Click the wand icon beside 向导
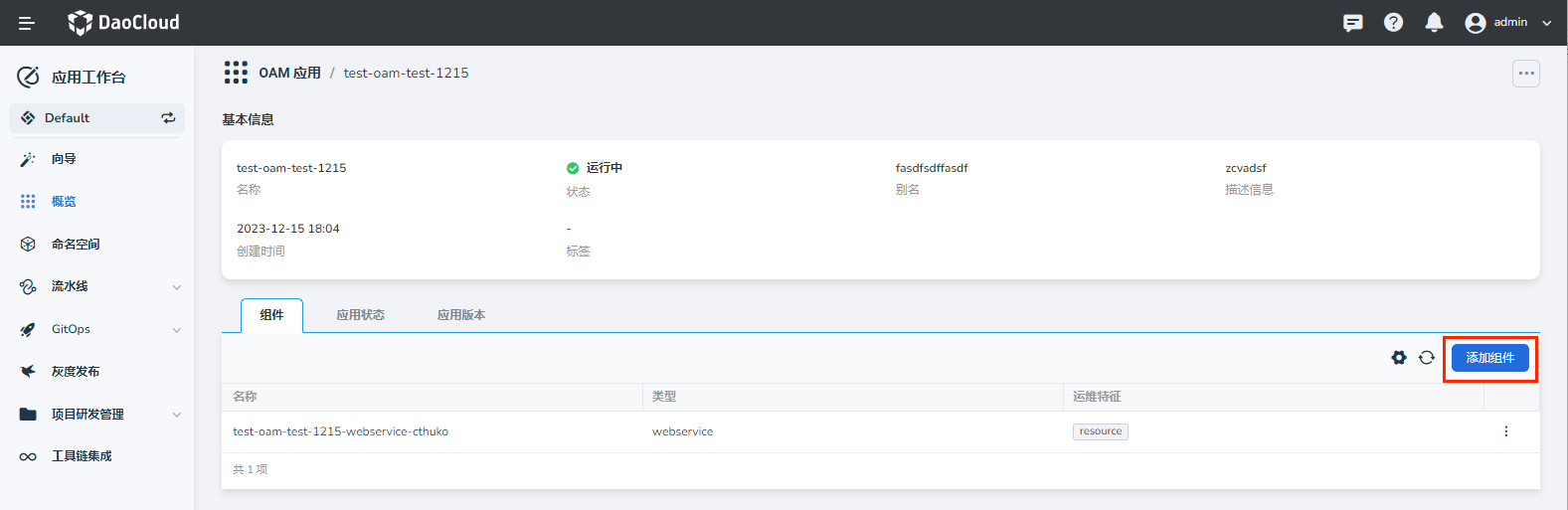 (28, 159)
